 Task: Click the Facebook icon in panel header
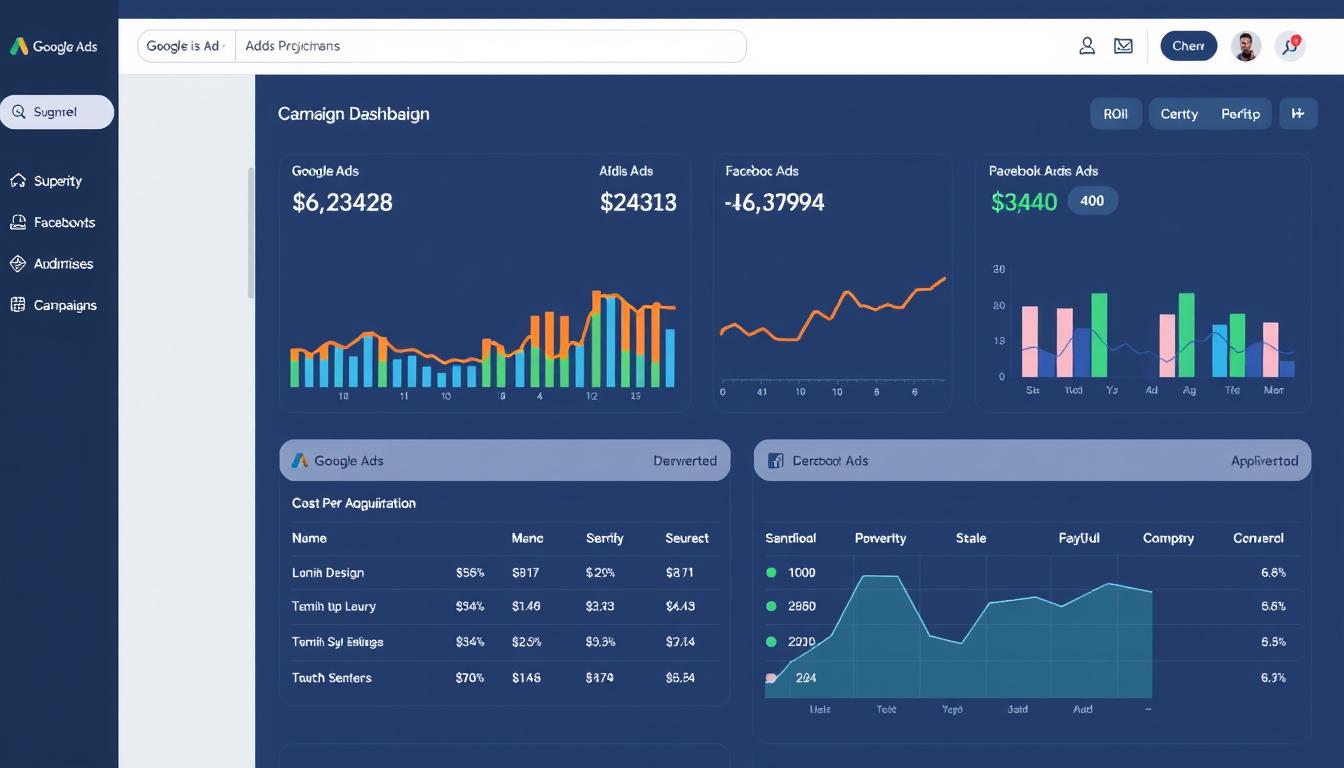point(774,461)
